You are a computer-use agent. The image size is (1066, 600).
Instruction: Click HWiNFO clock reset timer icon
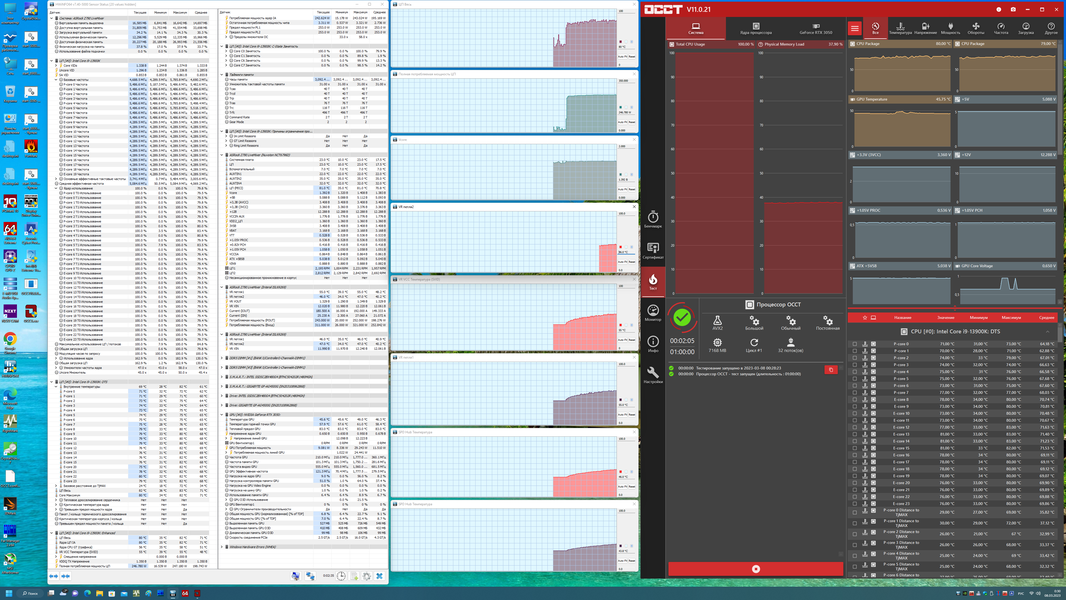[x=341, y=576]
